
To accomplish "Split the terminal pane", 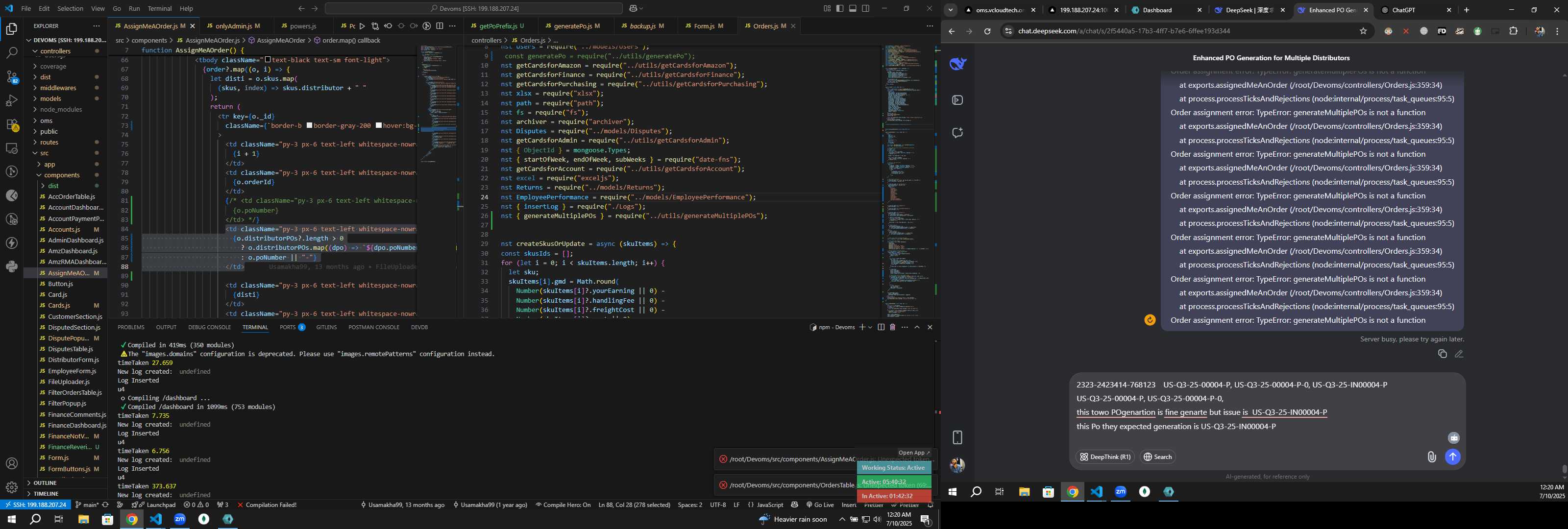I will click(x=881, y=328).
